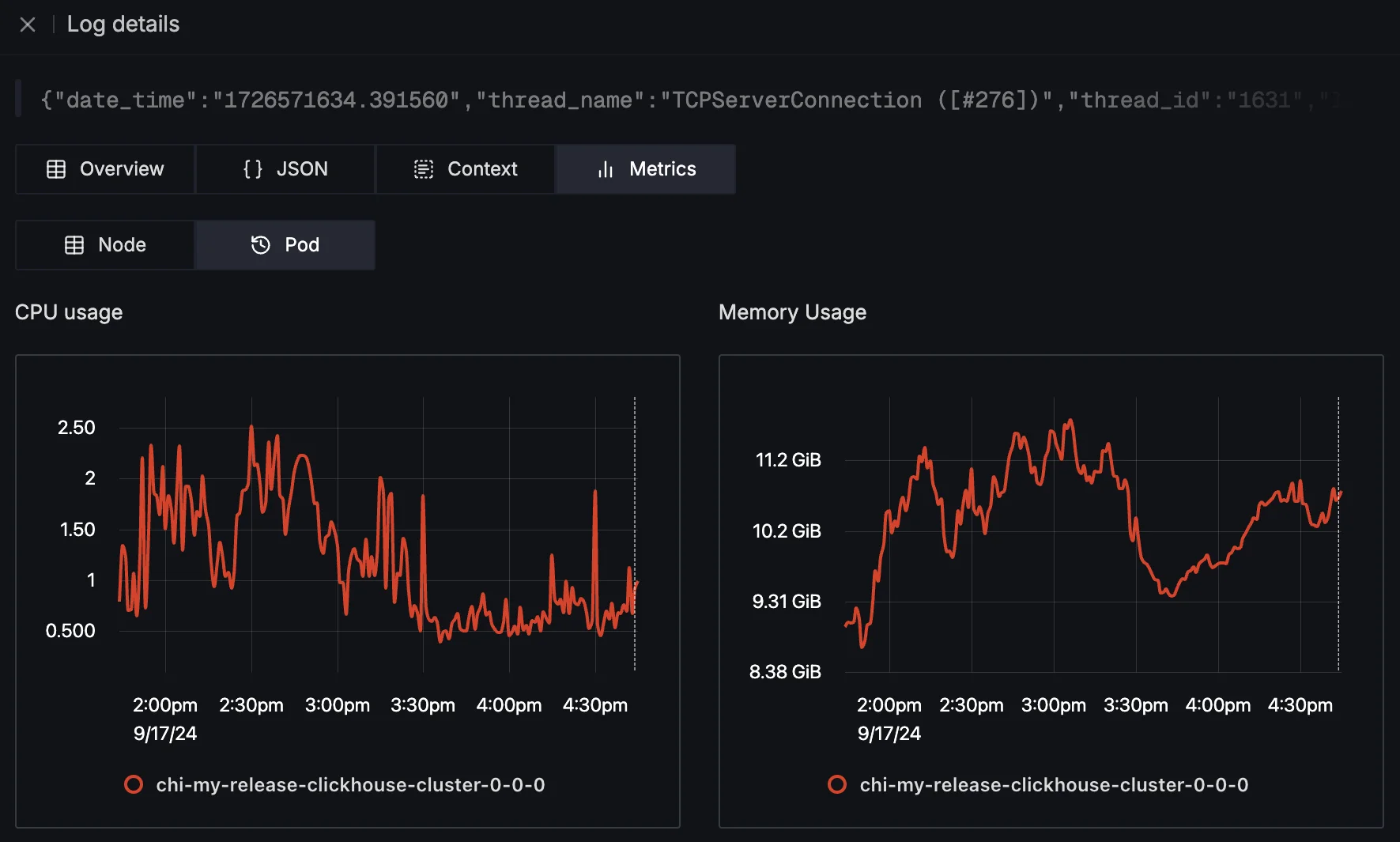Open the Overview tab
This screenshot has width=1400, height=842.
[105, 169]
